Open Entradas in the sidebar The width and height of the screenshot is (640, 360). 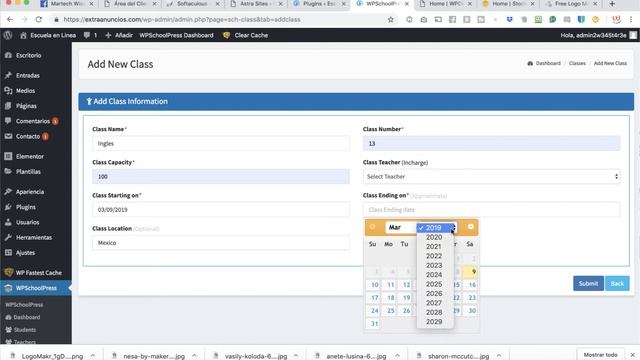28,75
